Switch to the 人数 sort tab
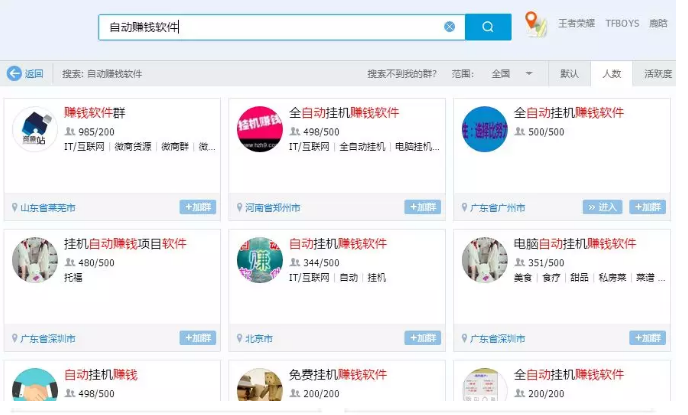 611,74
